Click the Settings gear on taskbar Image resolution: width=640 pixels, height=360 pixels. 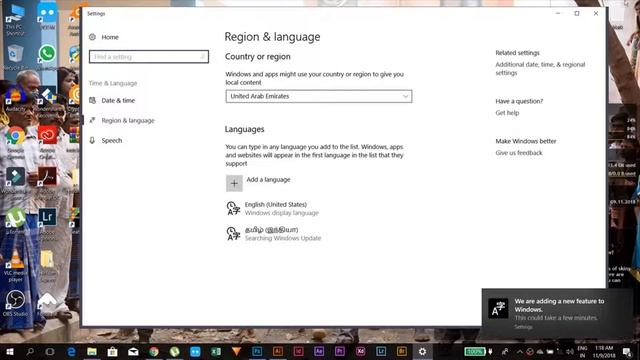coord(422,351)
